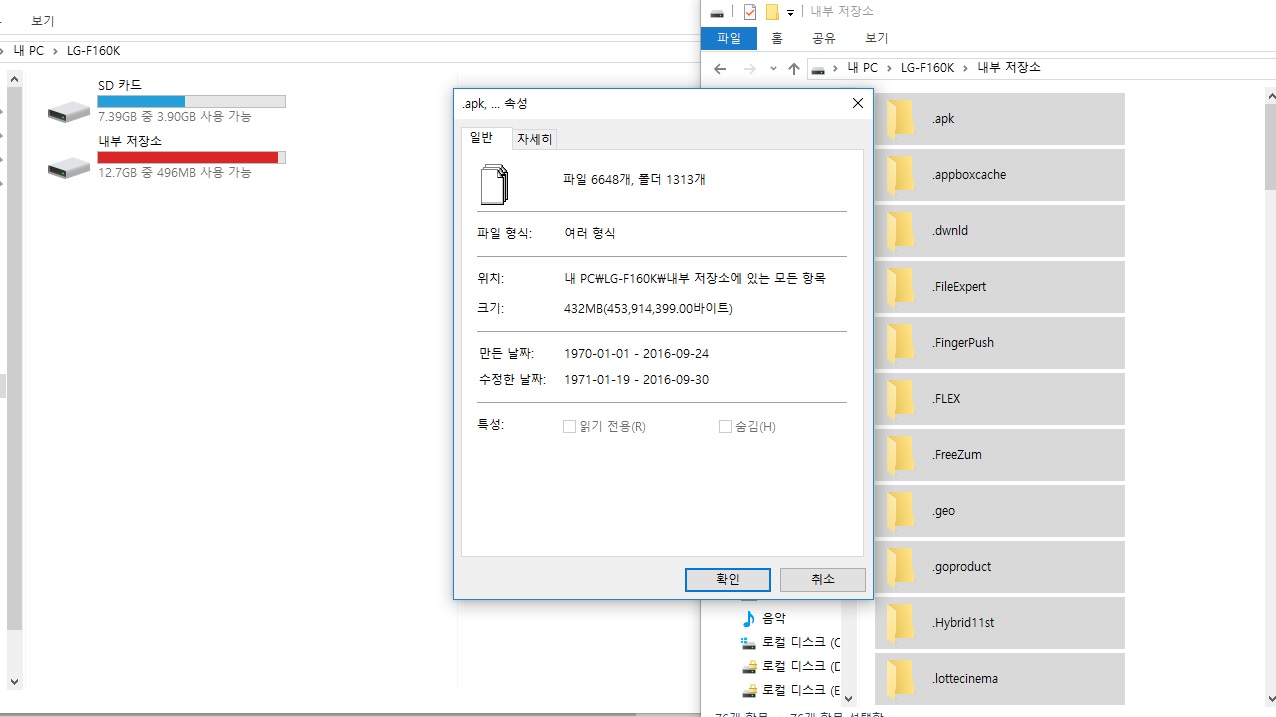Toggle the 숨김(H) checkbox

725,427
